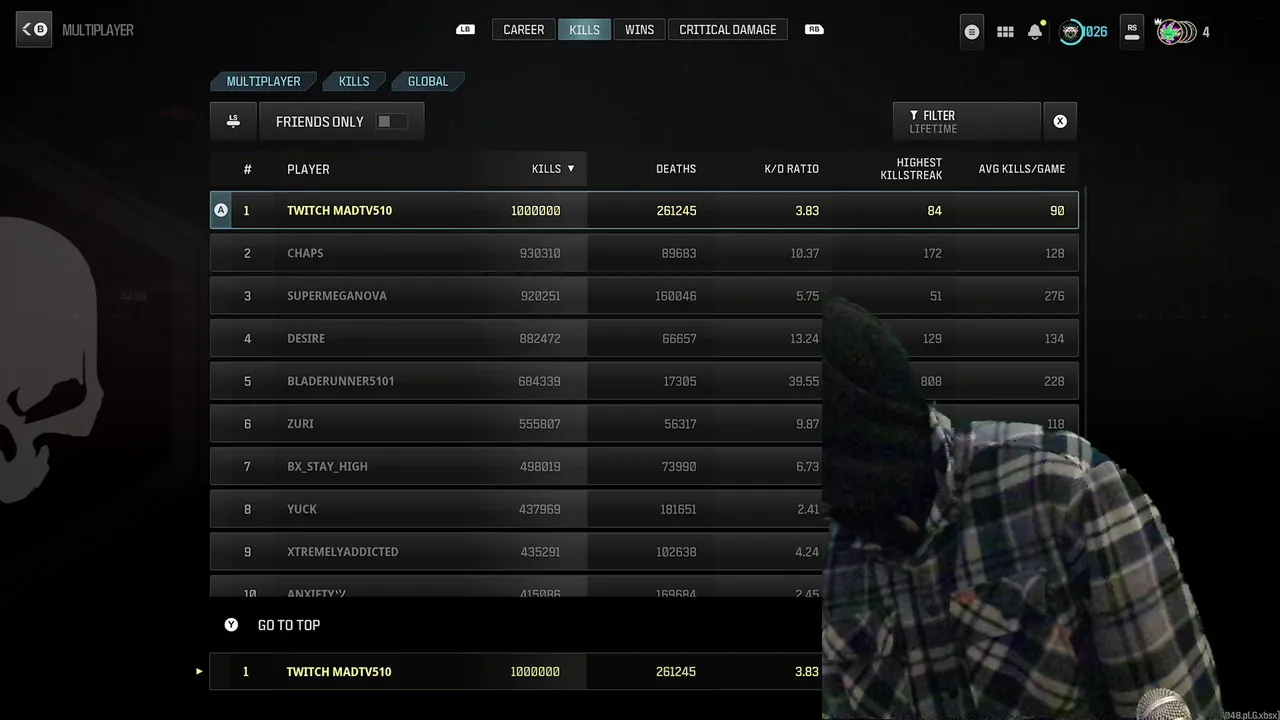The height and width of the screenshot is (720, 1280).
Task: Select player BX_STAY_HIGH row
Action: (x=644, y=466)
